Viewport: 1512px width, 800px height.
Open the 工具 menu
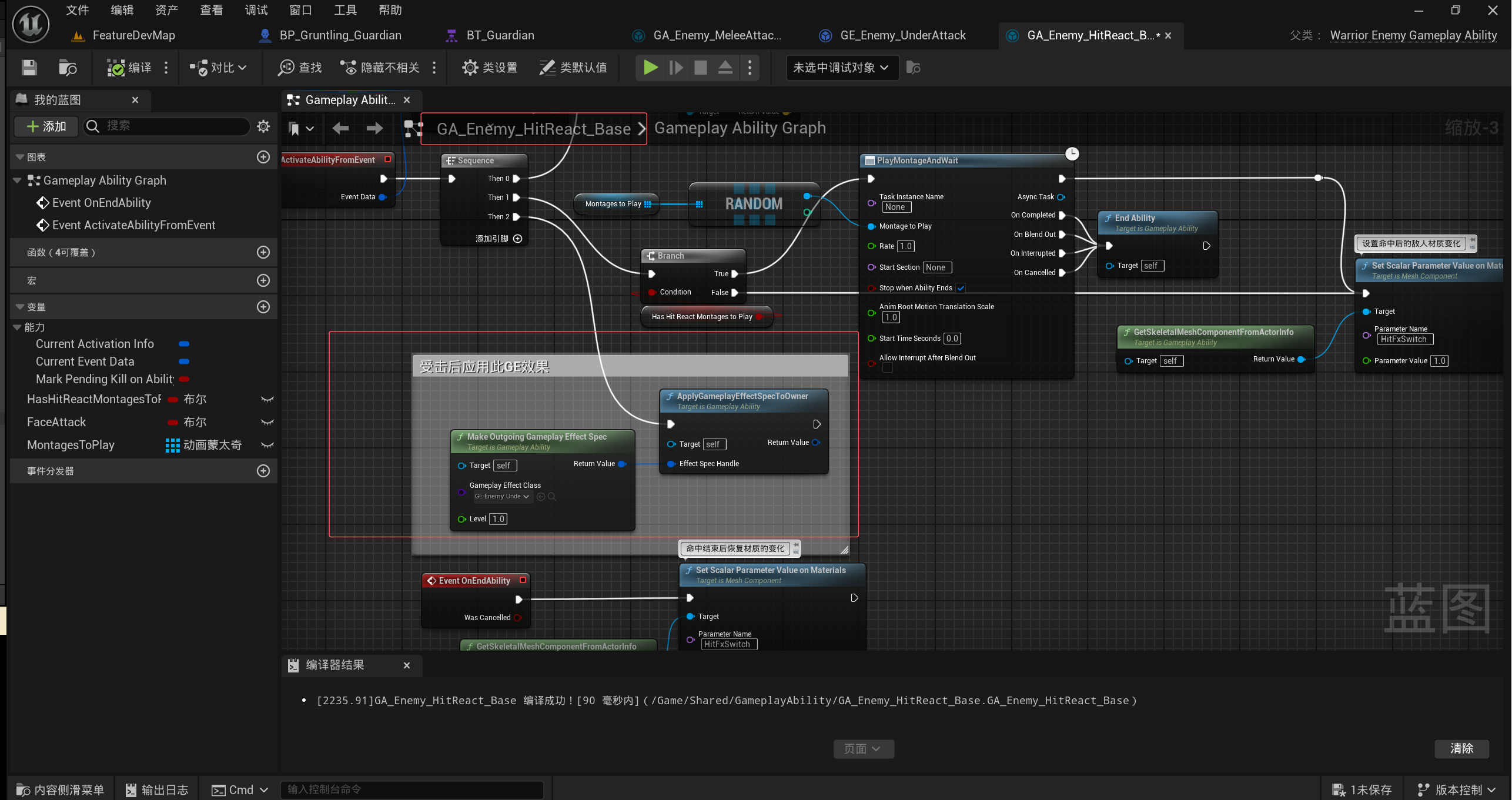345,10
